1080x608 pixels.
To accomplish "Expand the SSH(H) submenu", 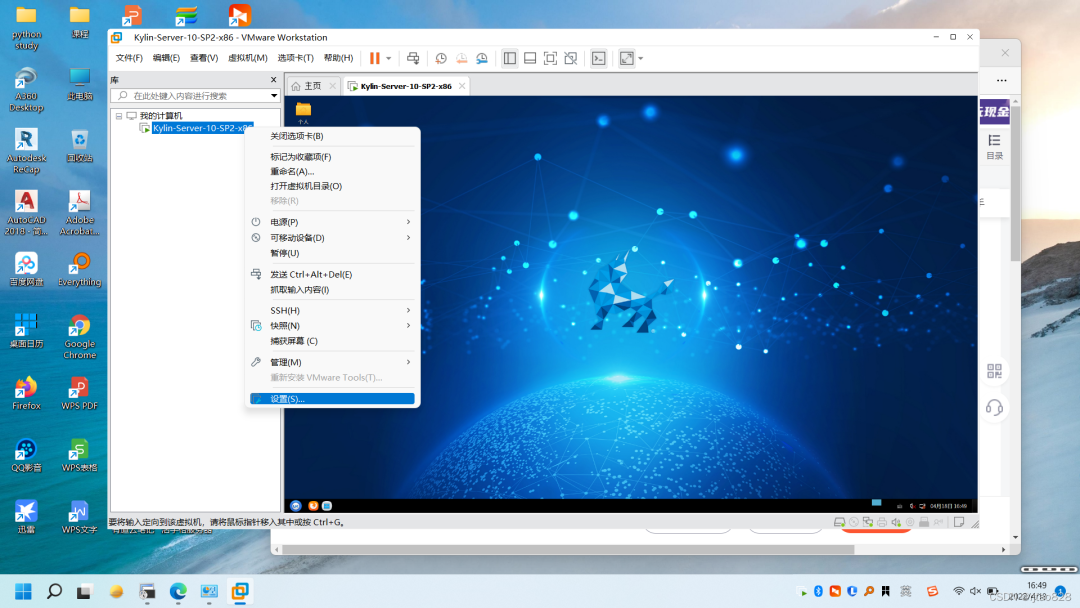I will (x=332, y=311).
